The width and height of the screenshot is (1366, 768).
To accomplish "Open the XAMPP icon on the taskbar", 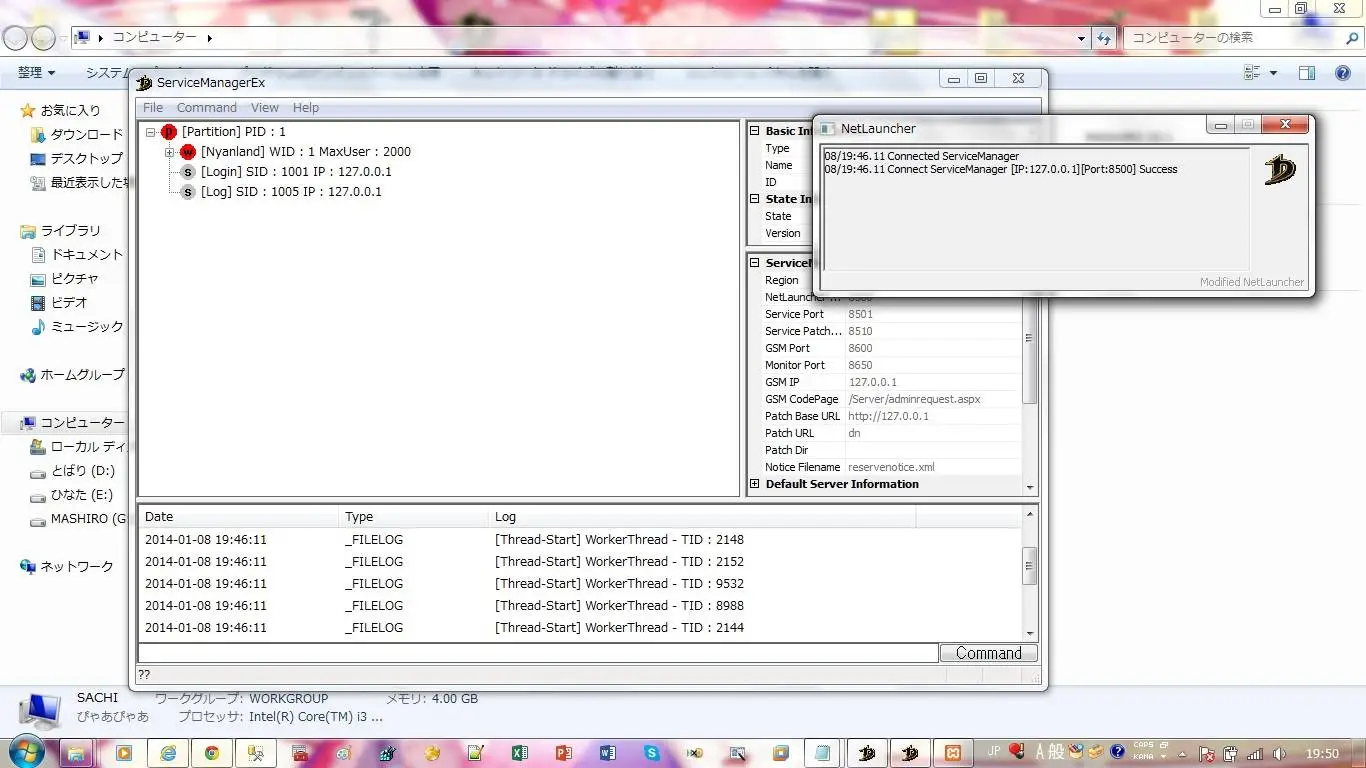I will point(953,753).
